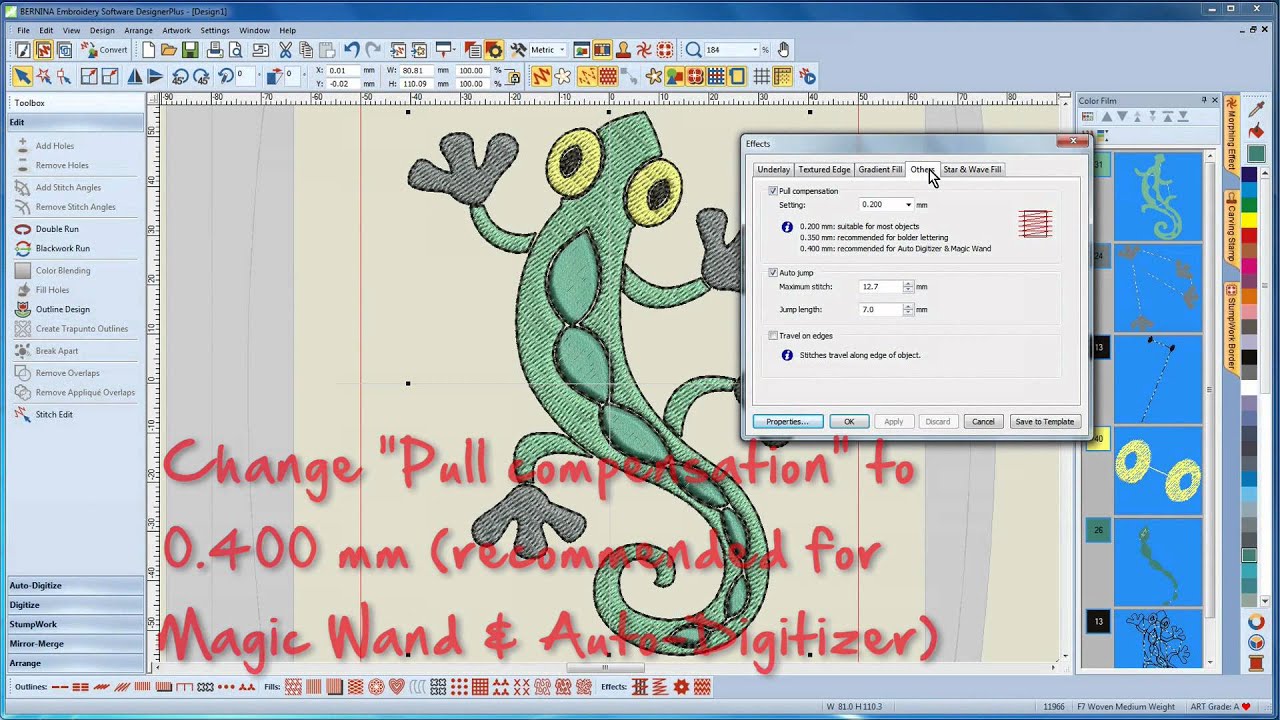Select the gear-shaped effects icon
The height and width of the screenshot is (720, 1280).
[681, 687]
